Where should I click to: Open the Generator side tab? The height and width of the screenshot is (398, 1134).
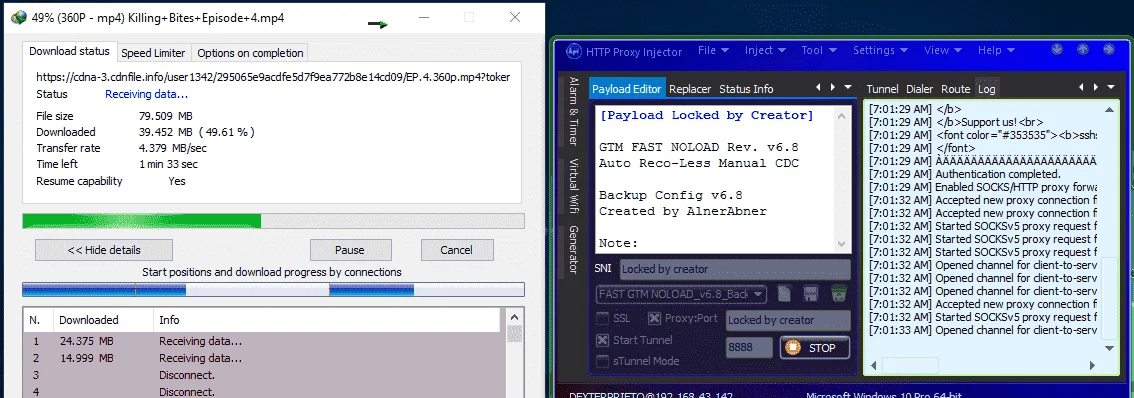(x=574, y=250)
